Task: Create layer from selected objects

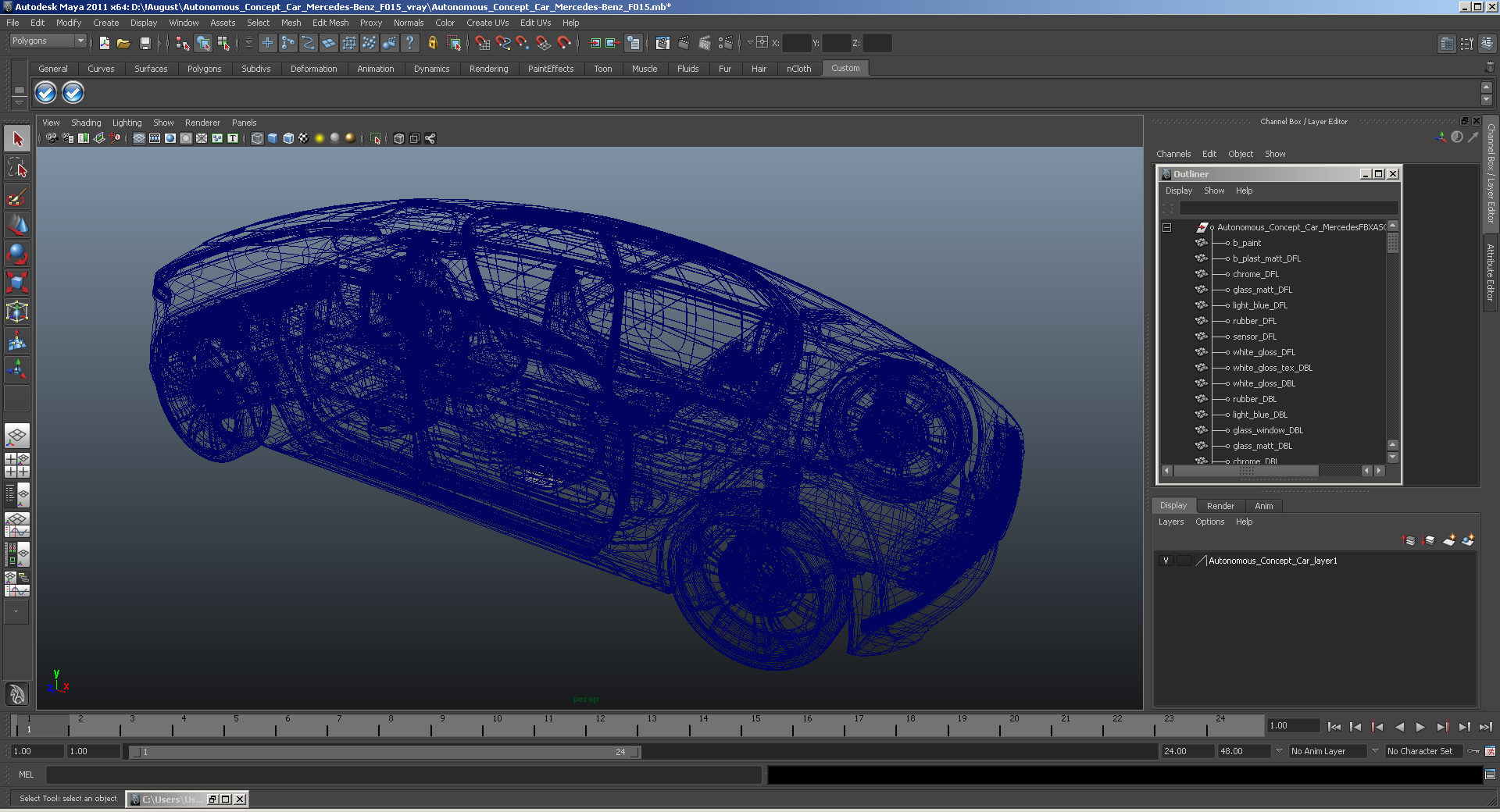Action: pos(1468,540)
